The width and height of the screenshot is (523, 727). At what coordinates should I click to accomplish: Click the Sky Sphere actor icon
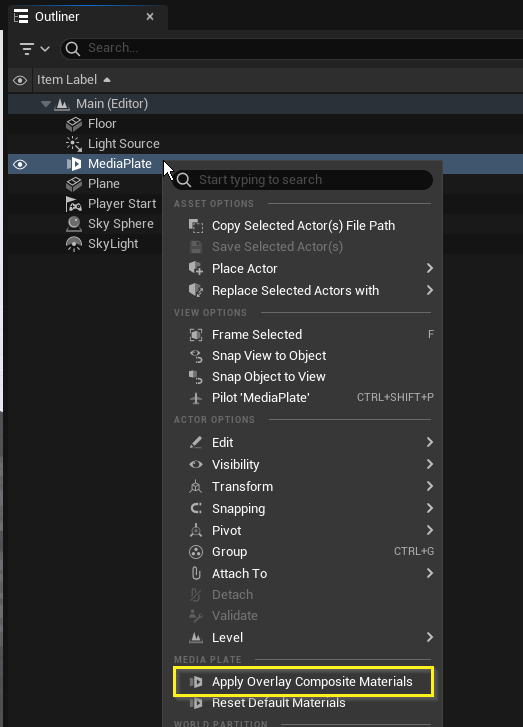click(74, 224)
